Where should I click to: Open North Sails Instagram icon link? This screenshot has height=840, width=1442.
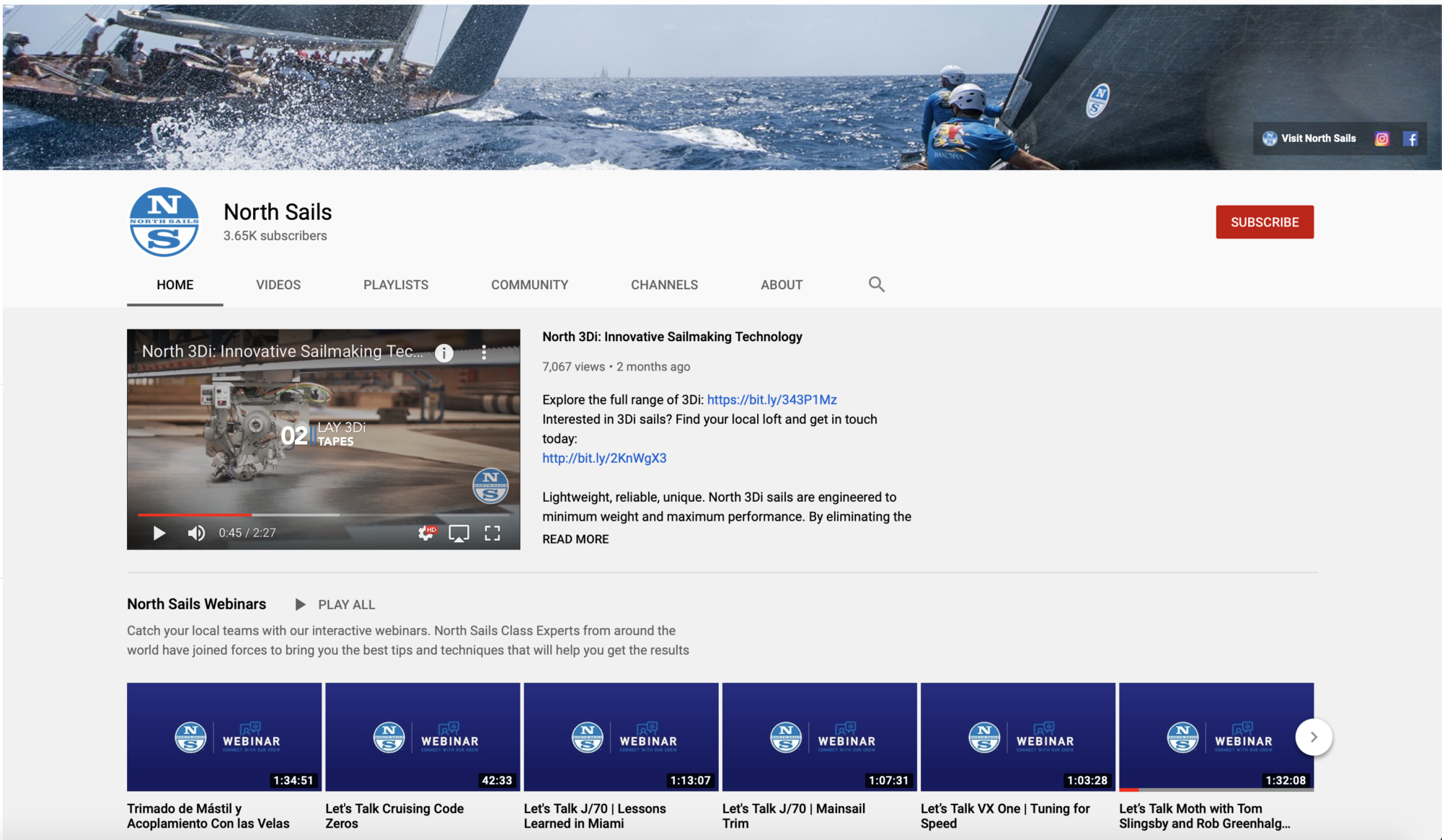pyautogui.click(x=1381, y=138)
